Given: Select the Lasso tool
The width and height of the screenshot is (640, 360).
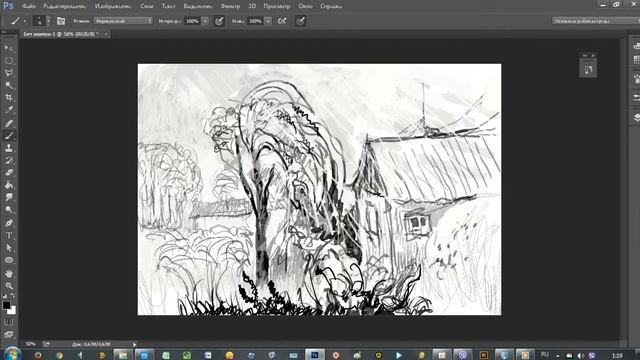Looking at the screenshot, I should click(9, 73).
